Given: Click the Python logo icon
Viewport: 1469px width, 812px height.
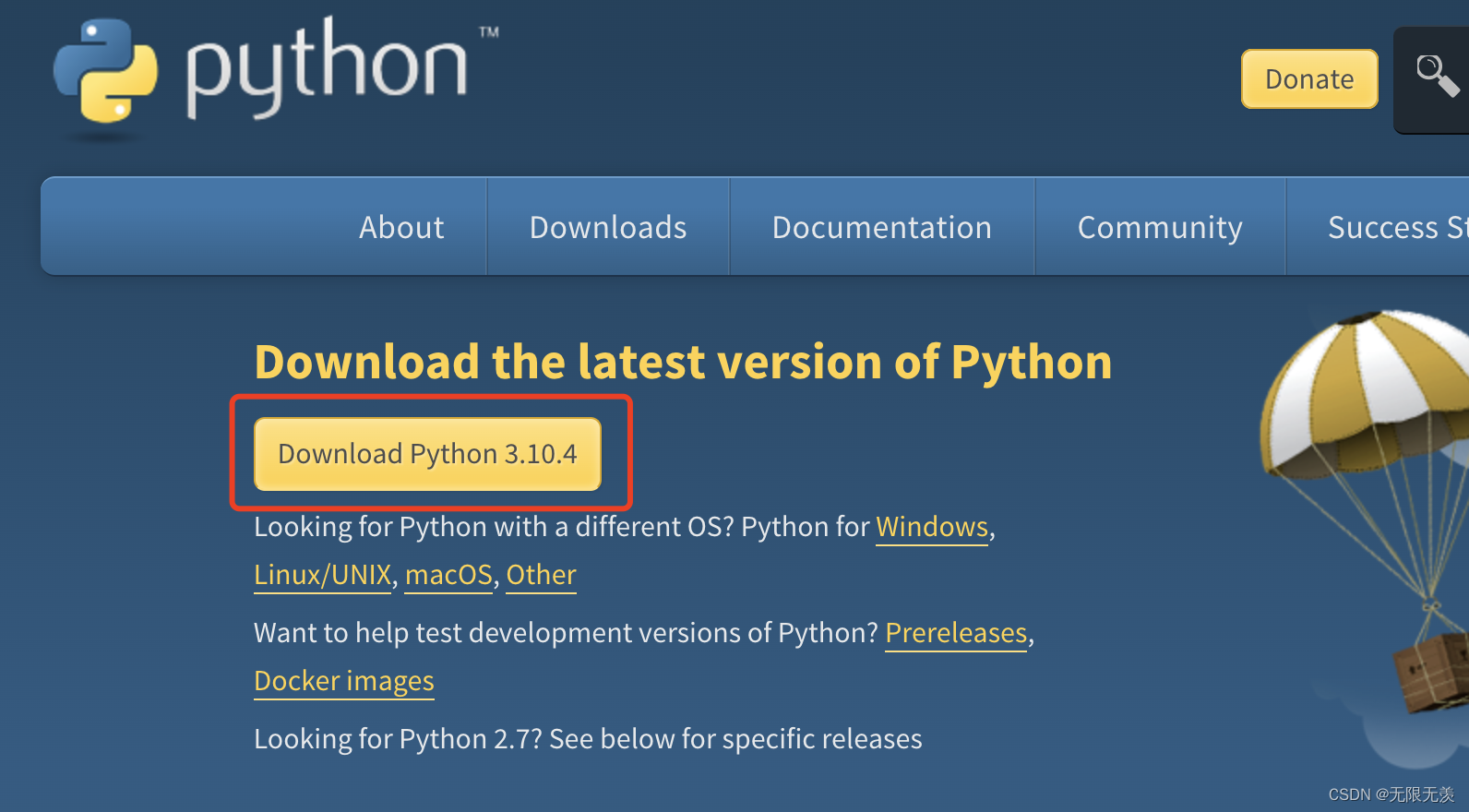Looking at the screenshot, I should tap(105, 71).
